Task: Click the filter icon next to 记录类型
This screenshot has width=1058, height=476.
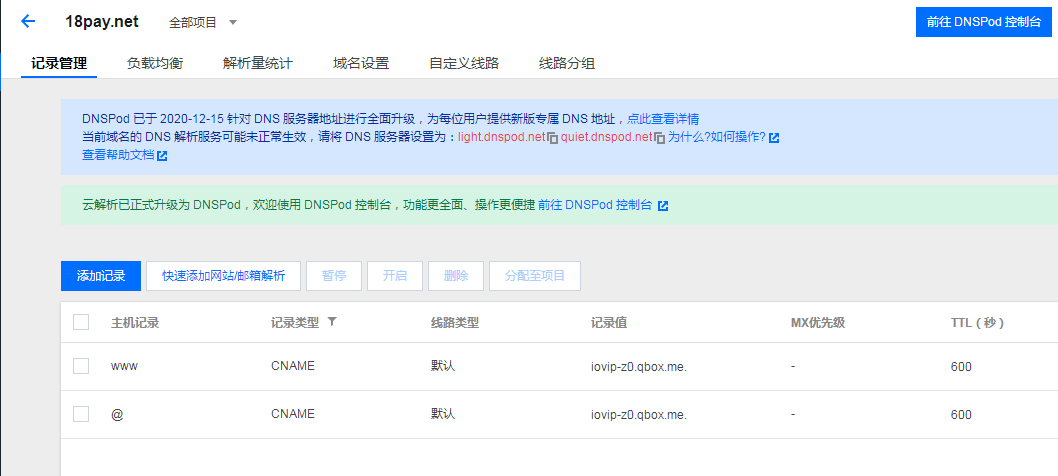Action: pyautogui.click(x=332, y=322)
